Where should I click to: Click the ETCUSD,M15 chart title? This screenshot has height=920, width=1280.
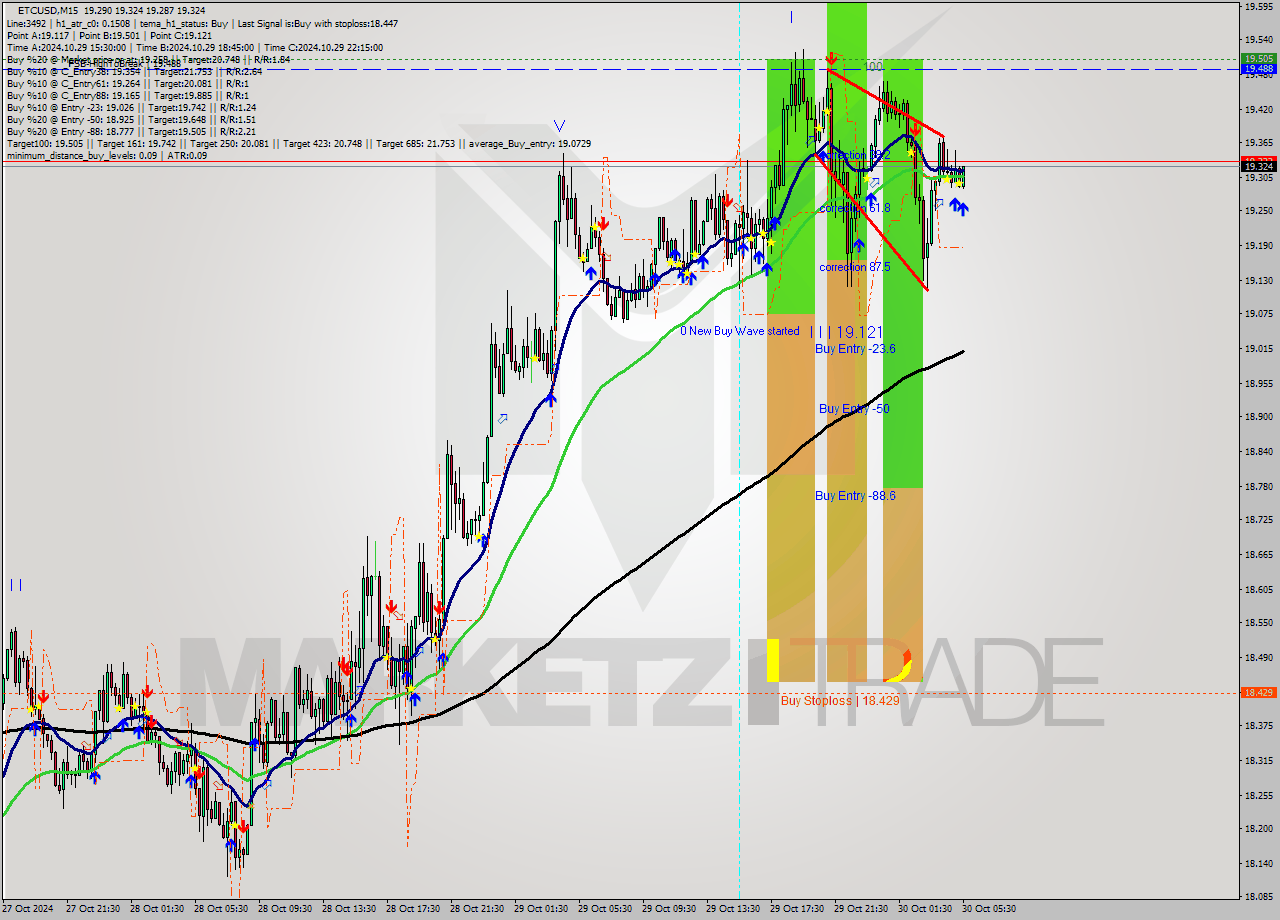(48, 11)
